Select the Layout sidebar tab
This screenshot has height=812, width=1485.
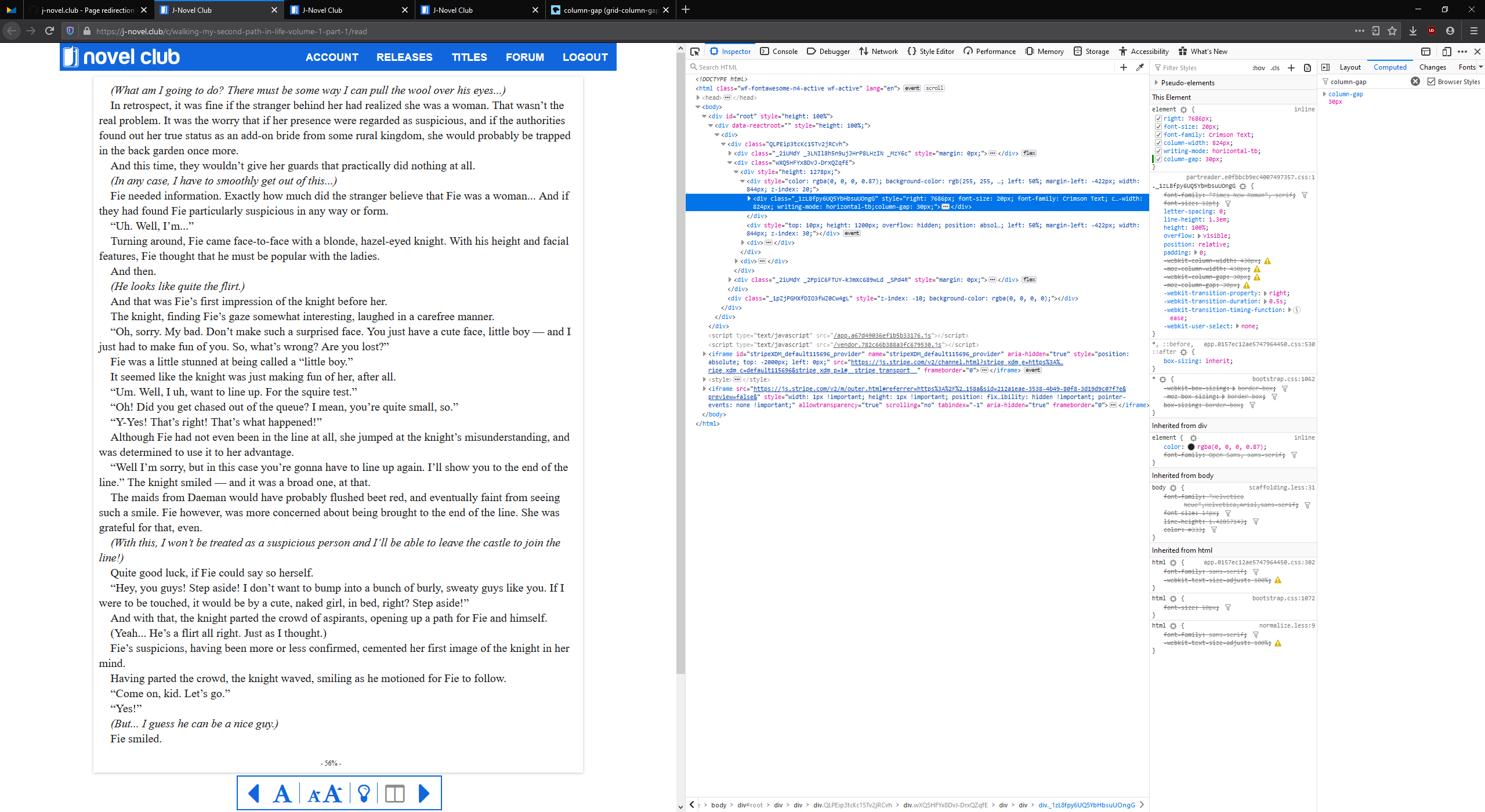(x=1350, y=67)
